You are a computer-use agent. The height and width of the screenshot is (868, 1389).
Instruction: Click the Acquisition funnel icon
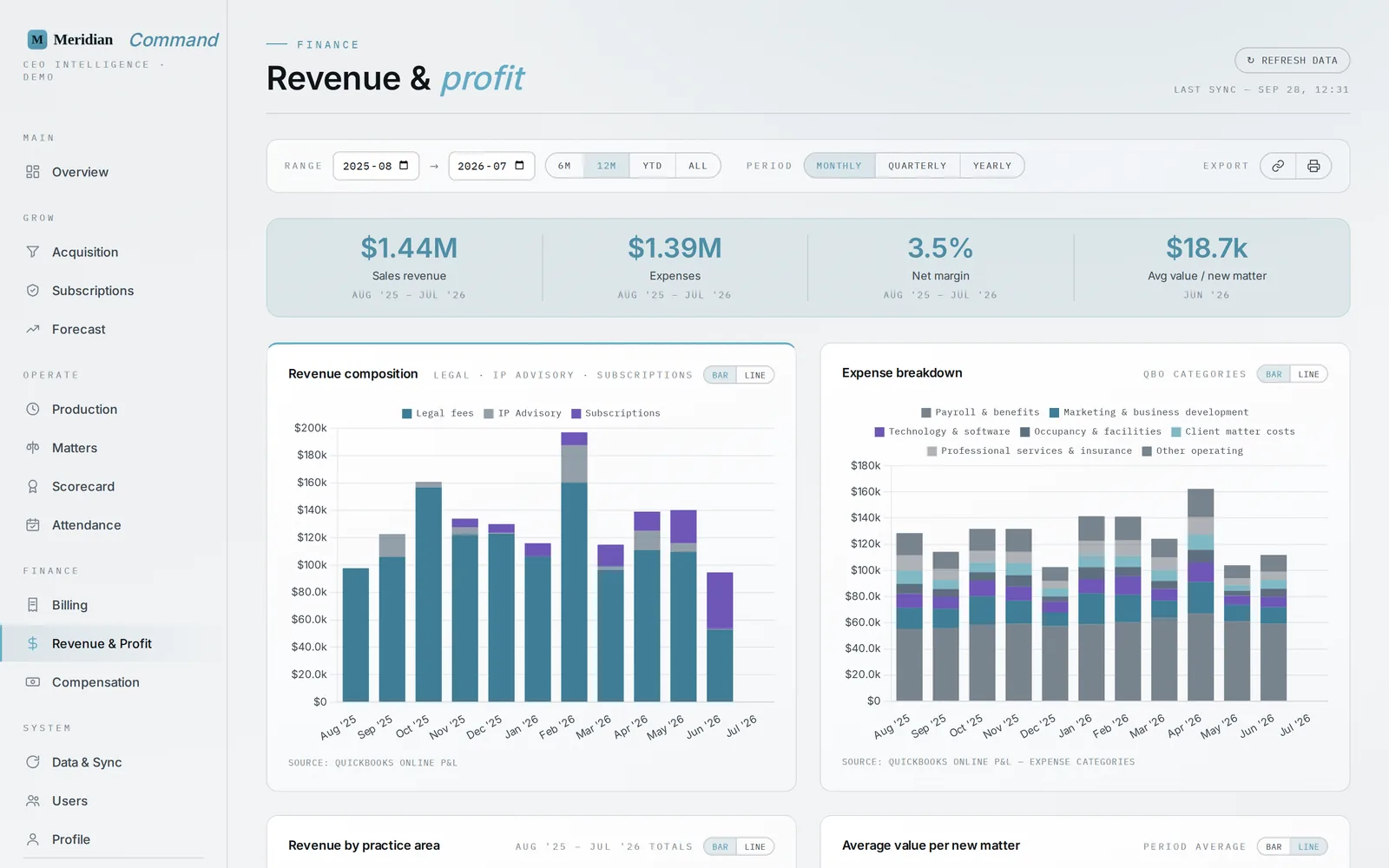point(33,252)
